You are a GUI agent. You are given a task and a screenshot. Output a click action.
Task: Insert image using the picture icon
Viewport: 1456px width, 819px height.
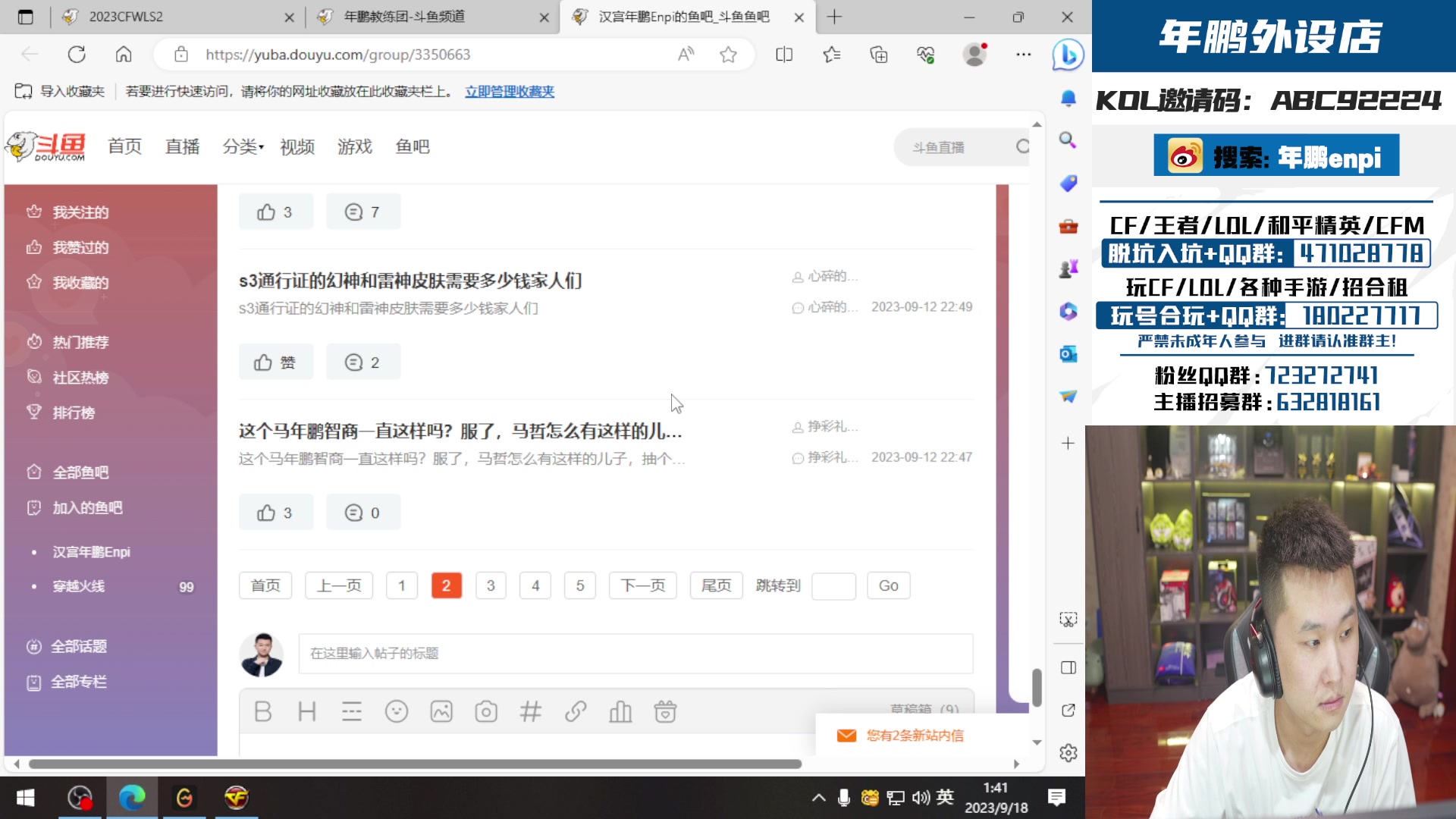(441, 711)
